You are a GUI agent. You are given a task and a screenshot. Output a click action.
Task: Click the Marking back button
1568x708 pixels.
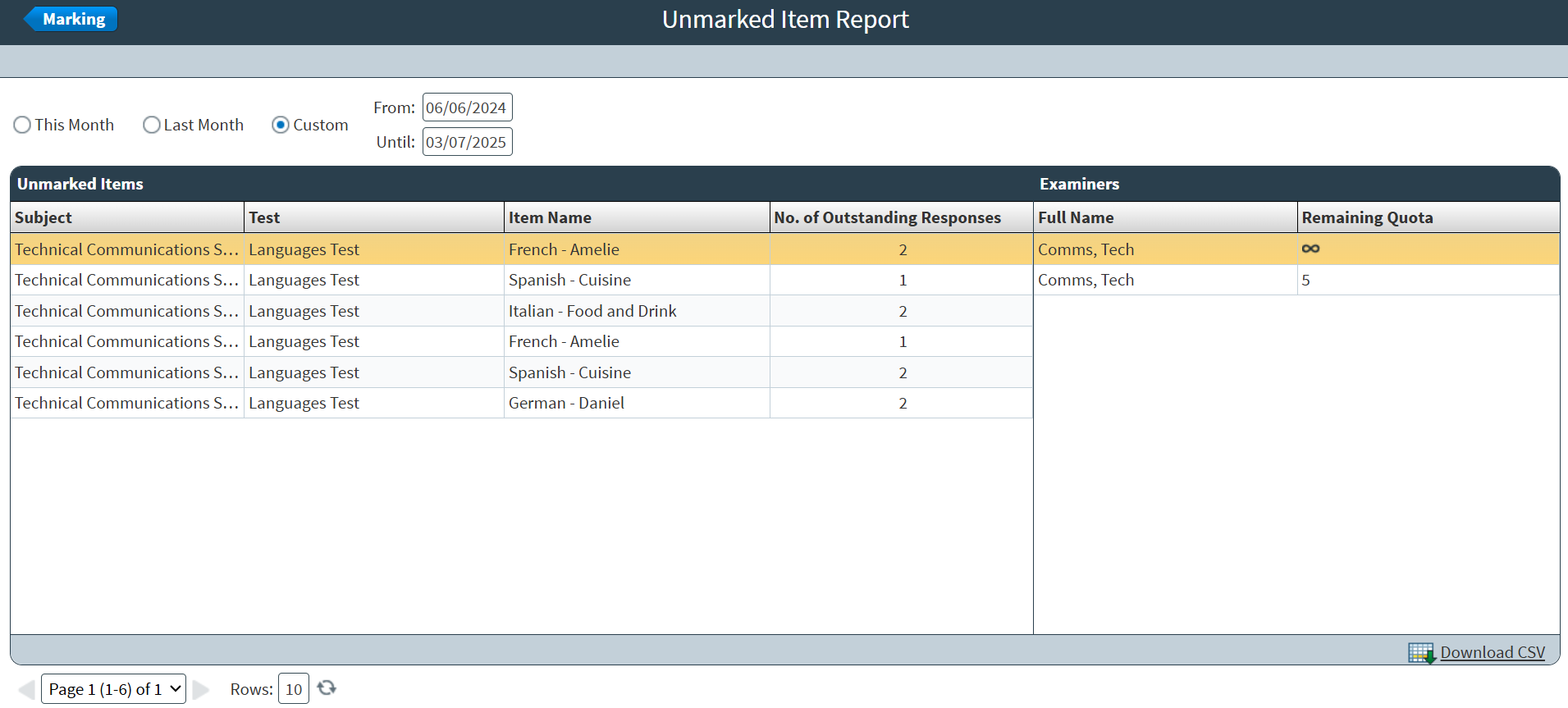point(71,19)
